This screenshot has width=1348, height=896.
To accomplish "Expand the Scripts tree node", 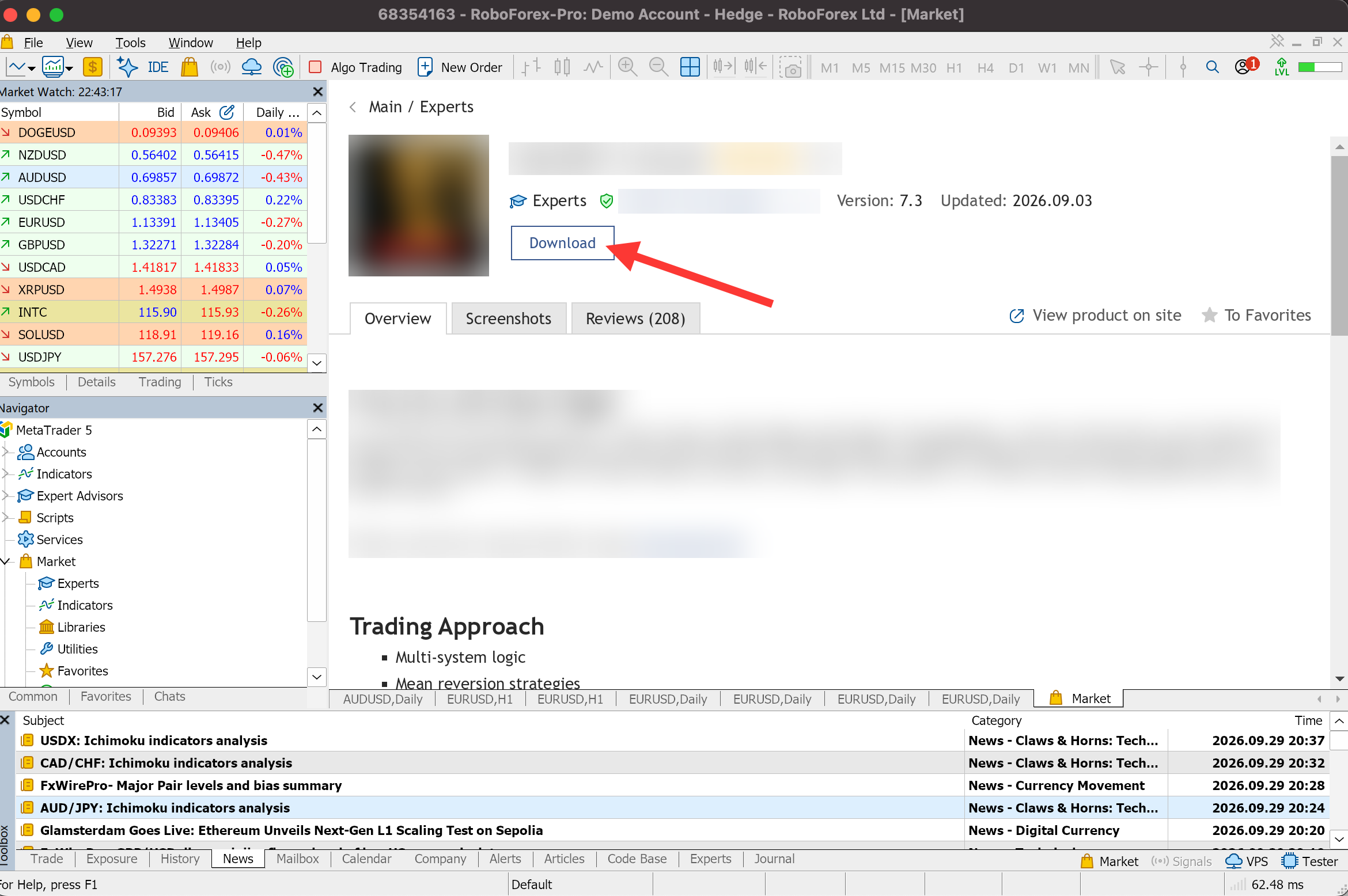I will [x=6, y=518].
